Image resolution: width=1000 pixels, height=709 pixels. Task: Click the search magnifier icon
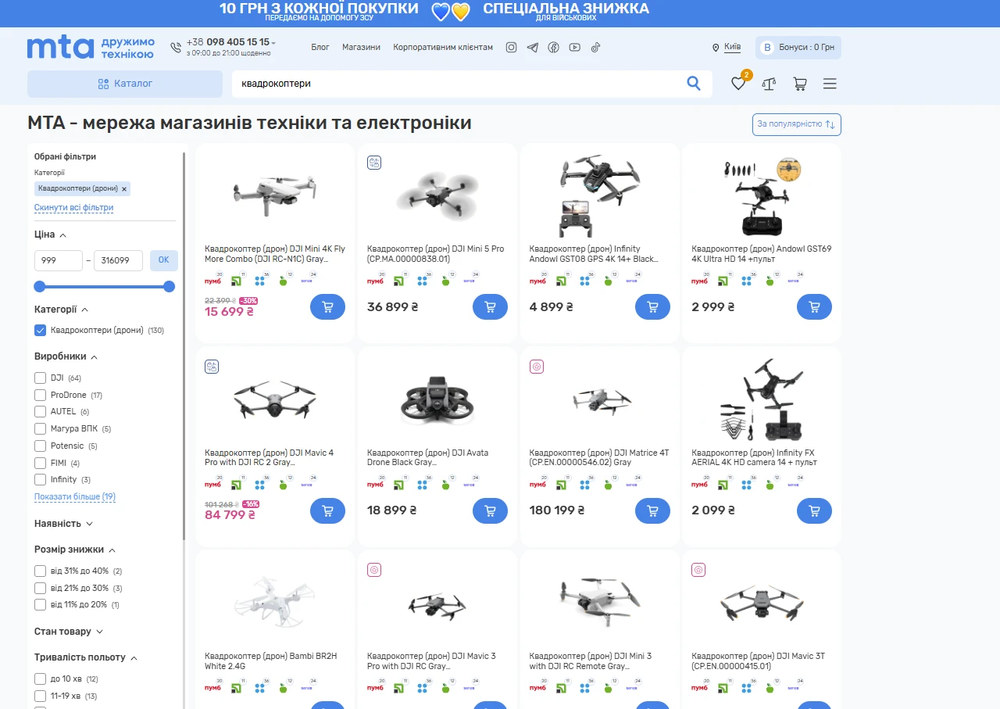point(694,83)
